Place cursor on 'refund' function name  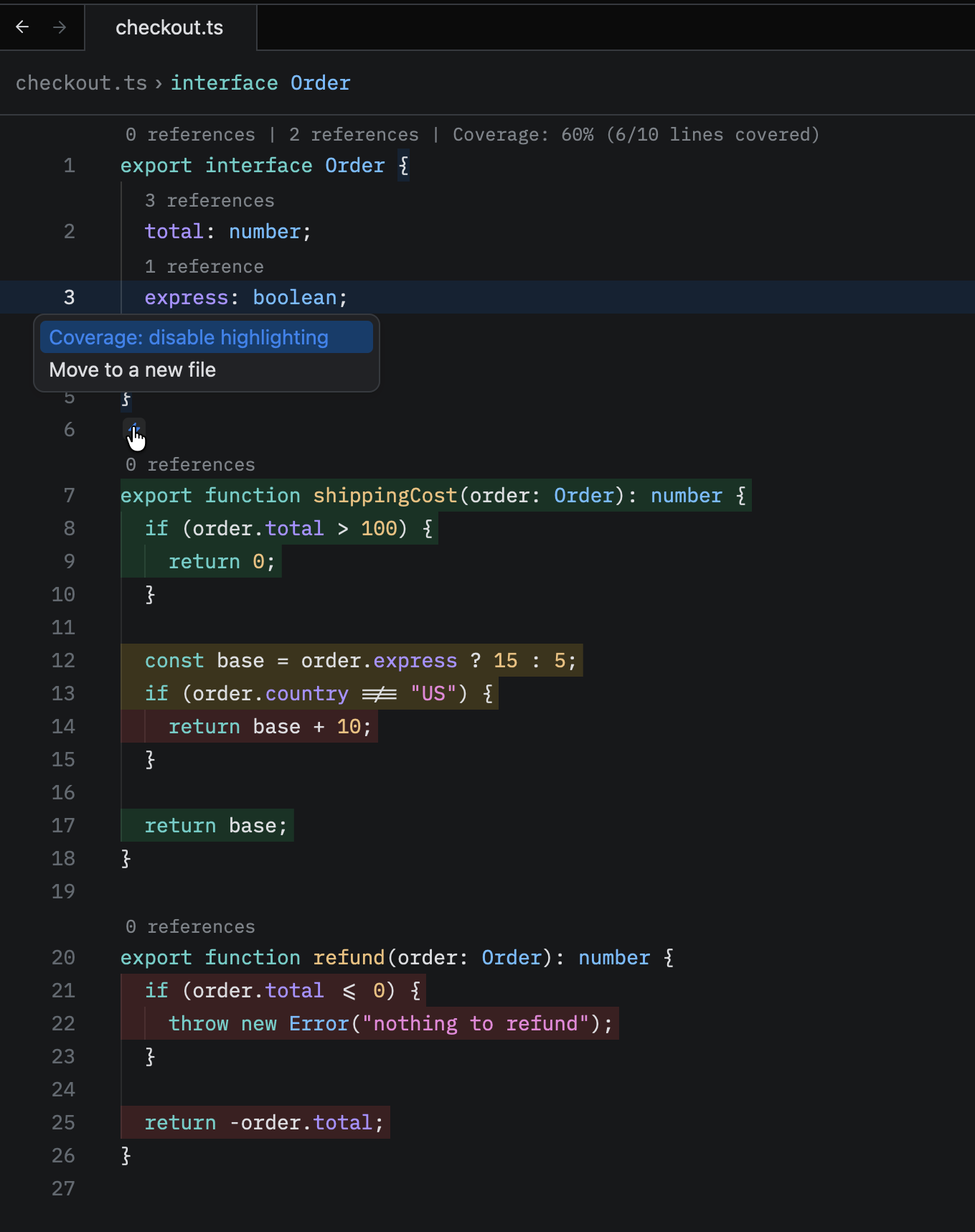coord(349,958)
